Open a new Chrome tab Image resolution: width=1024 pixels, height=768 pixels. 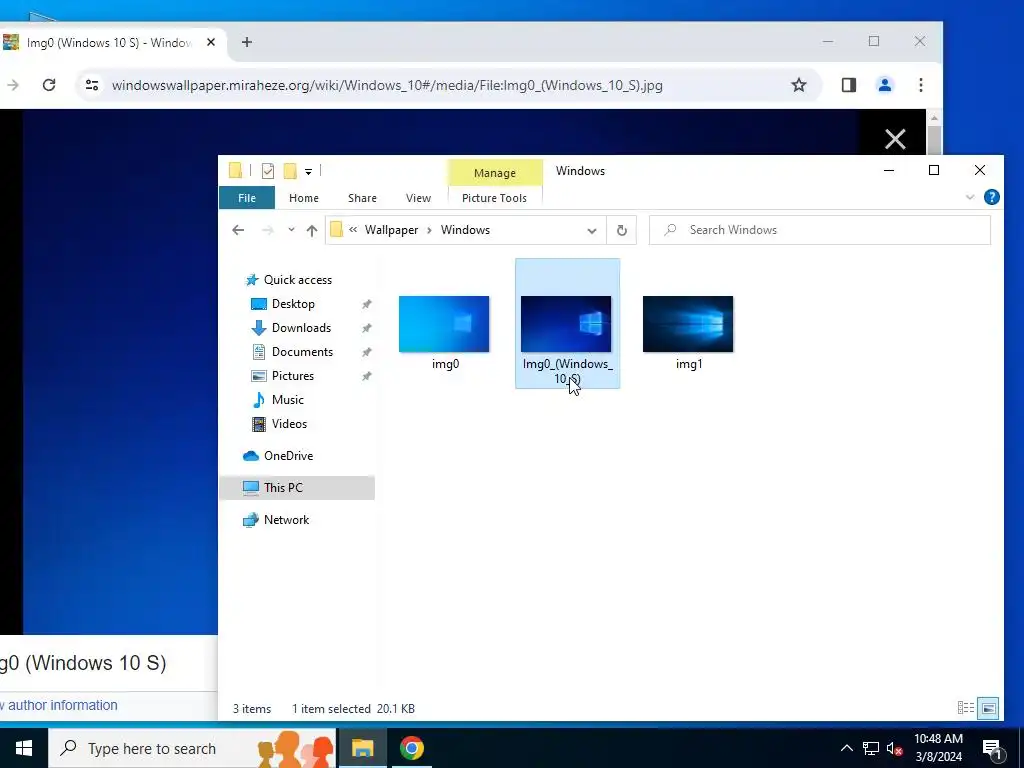pyautogui.click(x=246, y=42)
